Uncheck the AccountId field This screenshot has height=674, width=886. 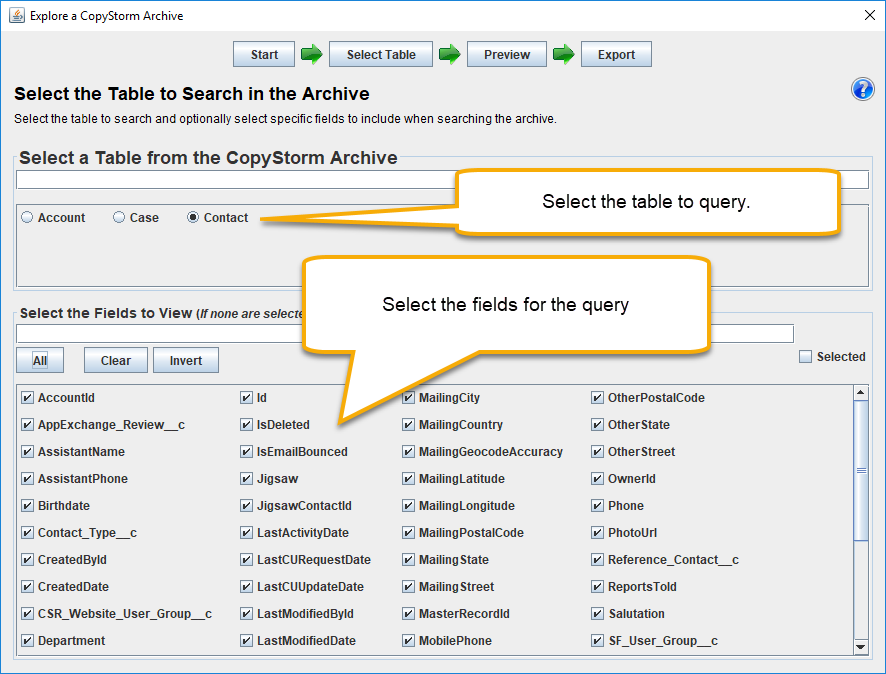27,398
